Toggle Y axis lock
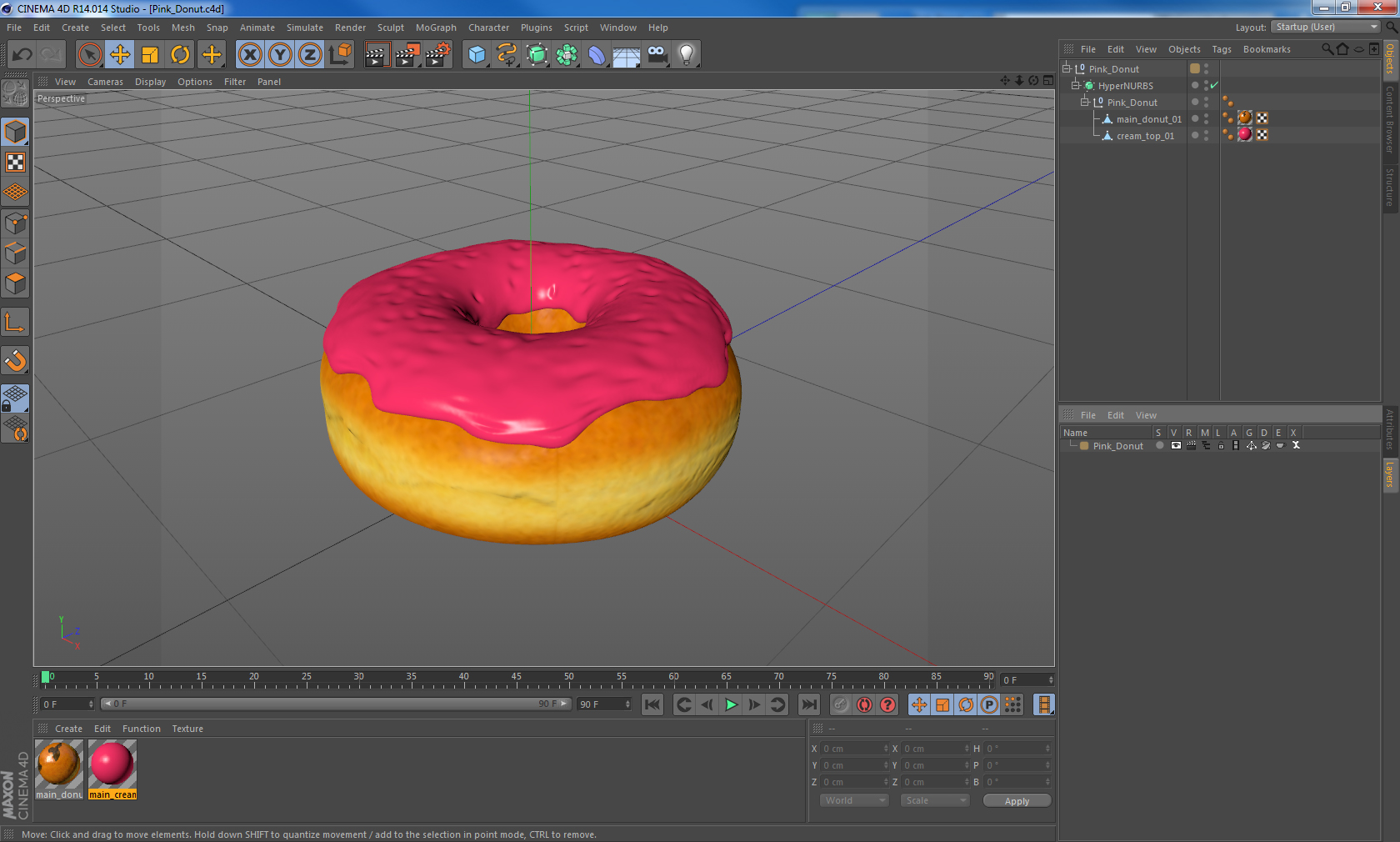 pyautogui.click(x=280, y=55)
